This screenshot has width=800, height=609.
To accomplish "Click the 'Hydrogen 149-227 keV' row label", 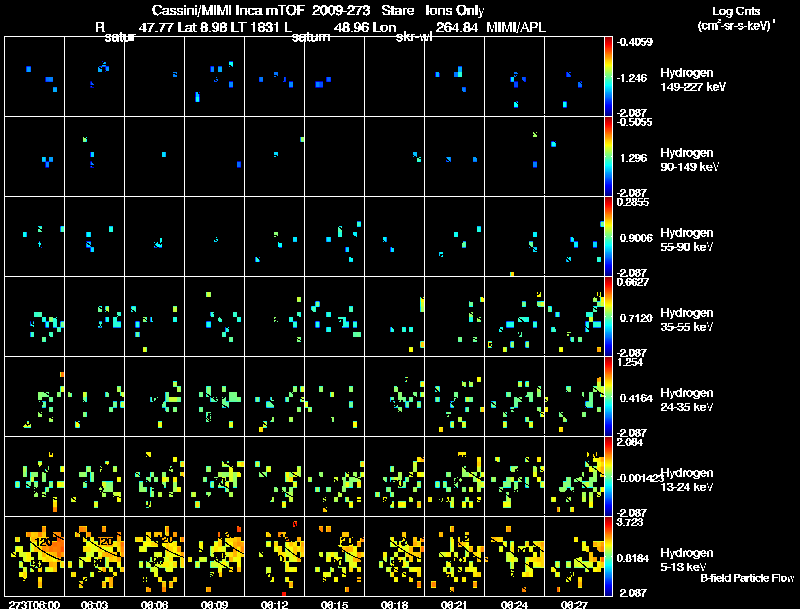I will click(x=692, y=80).
